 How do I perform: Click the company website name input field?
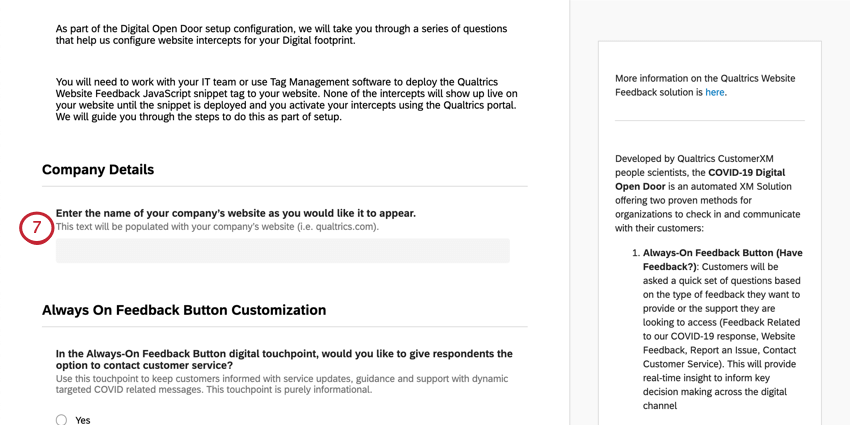(282, 250)
